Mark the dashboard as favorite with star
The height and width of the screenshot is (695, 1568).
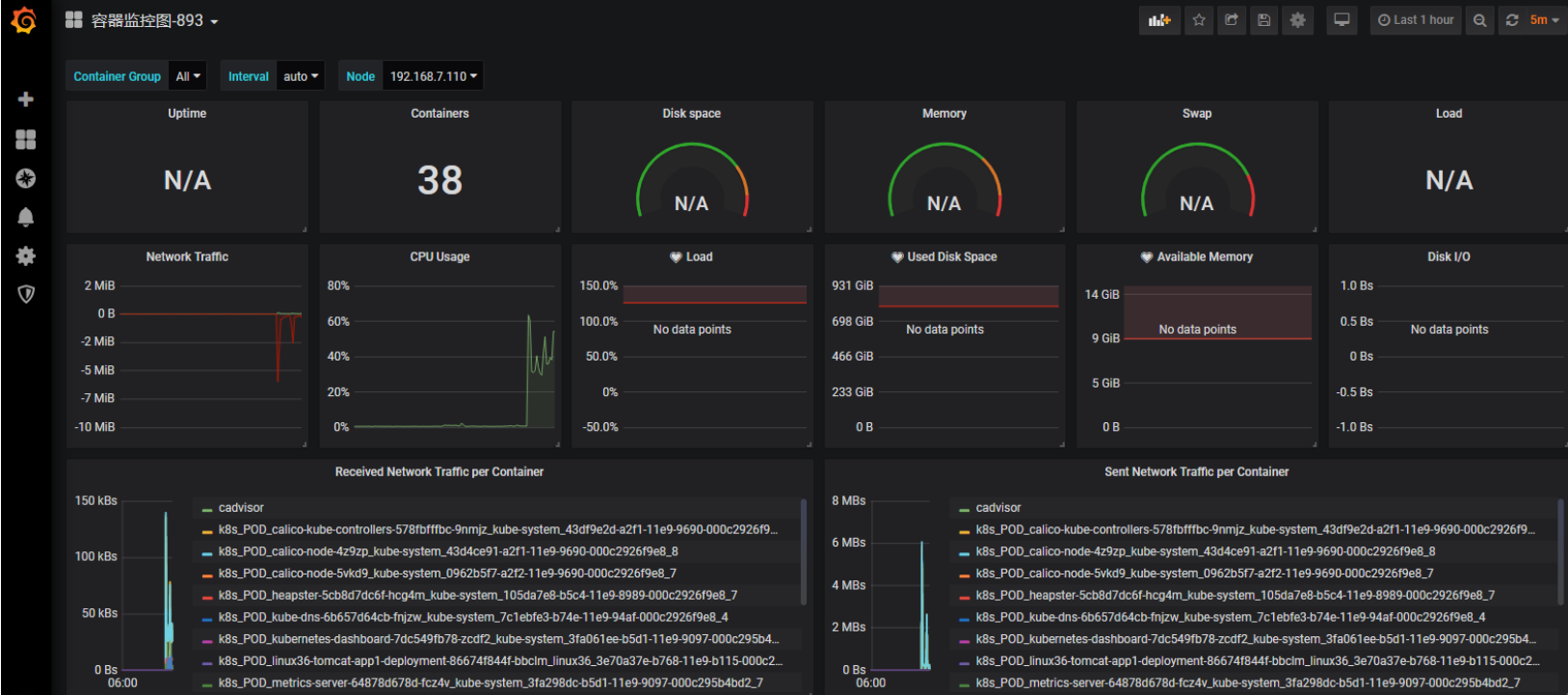tap(1199, 20)
